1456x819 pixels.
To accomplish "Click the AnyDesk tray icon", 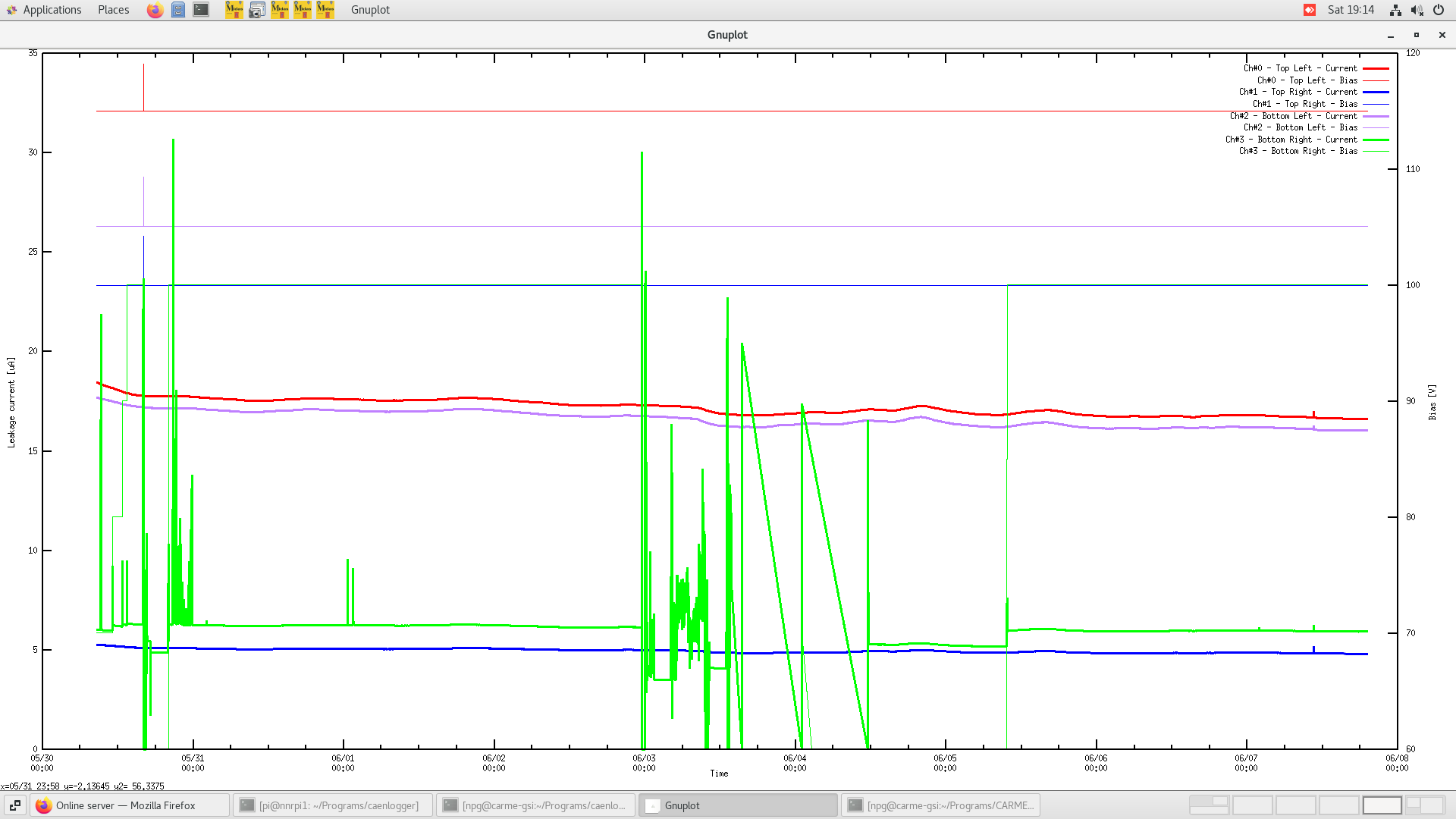I will 1310,10.
